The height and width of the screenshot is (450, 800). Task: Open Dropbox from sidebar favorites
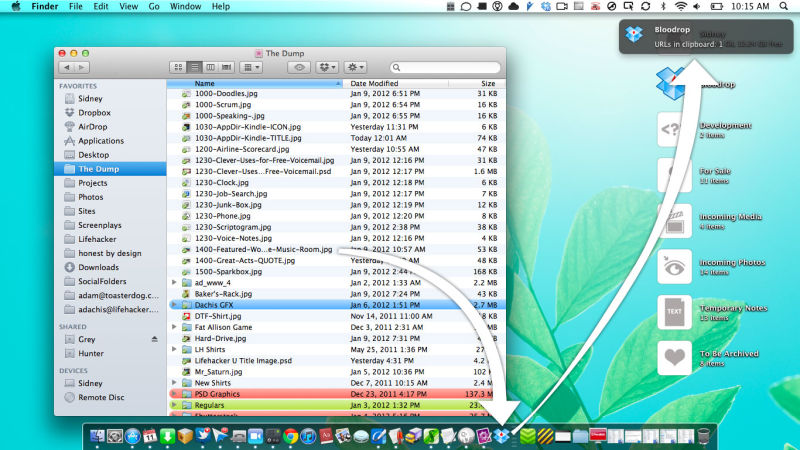pyautogui.click(x=92, y=113)
